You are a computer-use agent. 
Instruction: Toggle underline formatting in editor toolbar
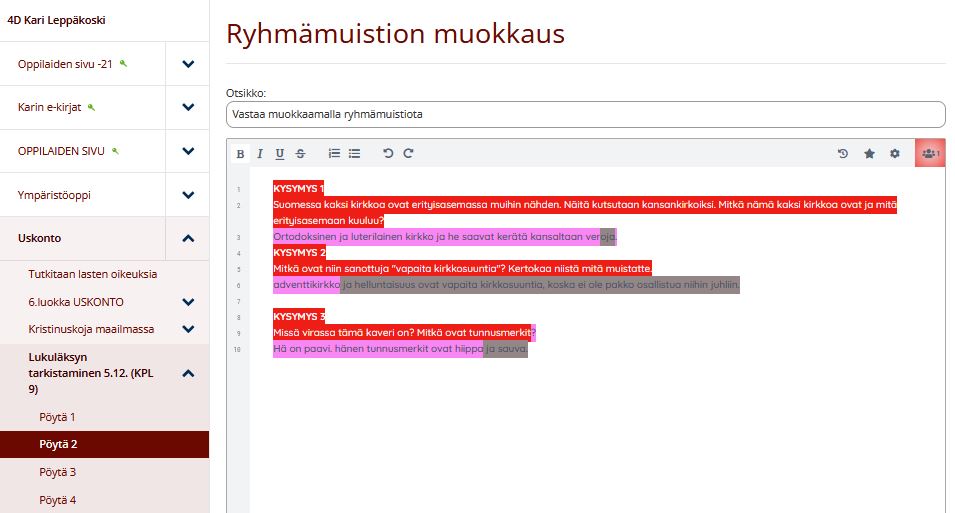[280, 154]
